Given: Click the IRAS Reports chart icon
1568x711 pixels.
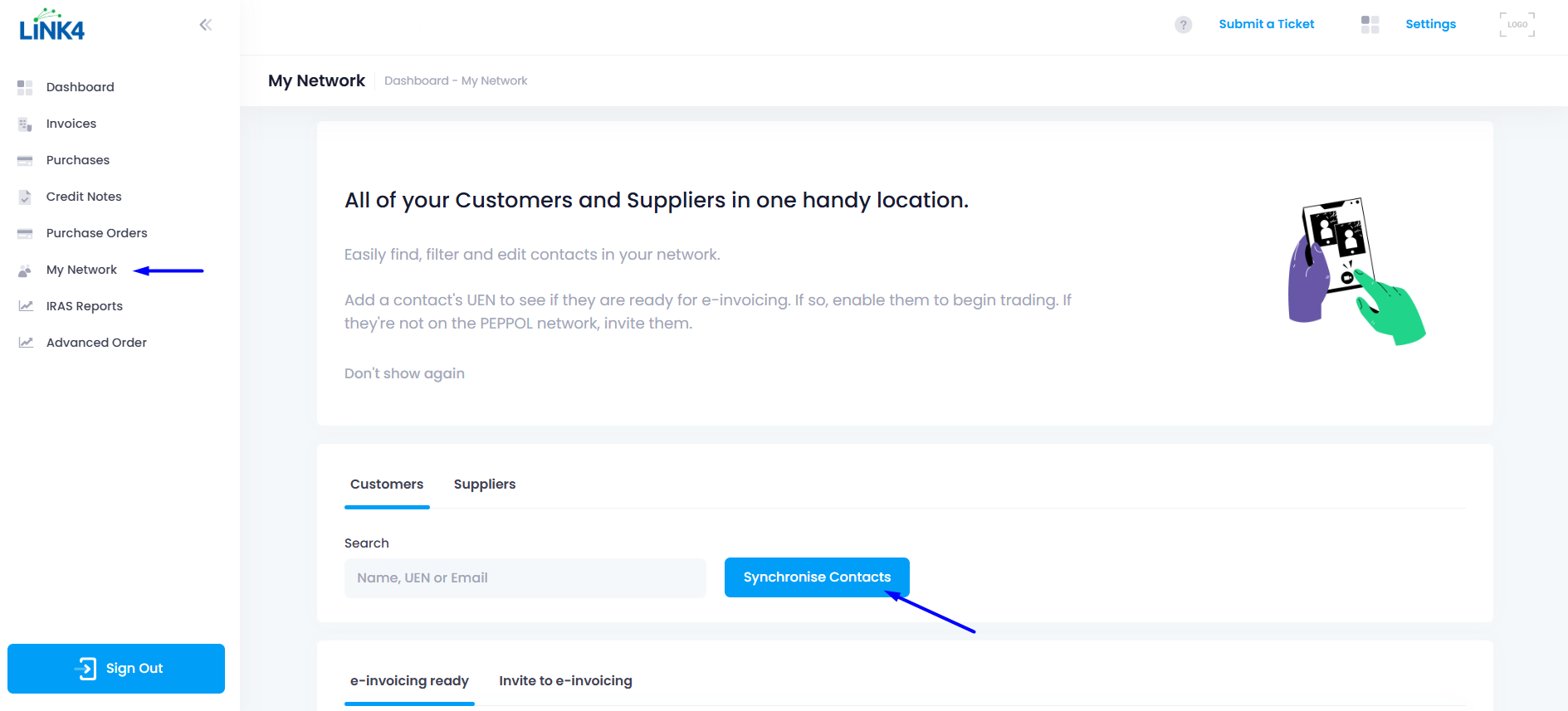Looking at the screenshot, I should [x=26, y=306].
